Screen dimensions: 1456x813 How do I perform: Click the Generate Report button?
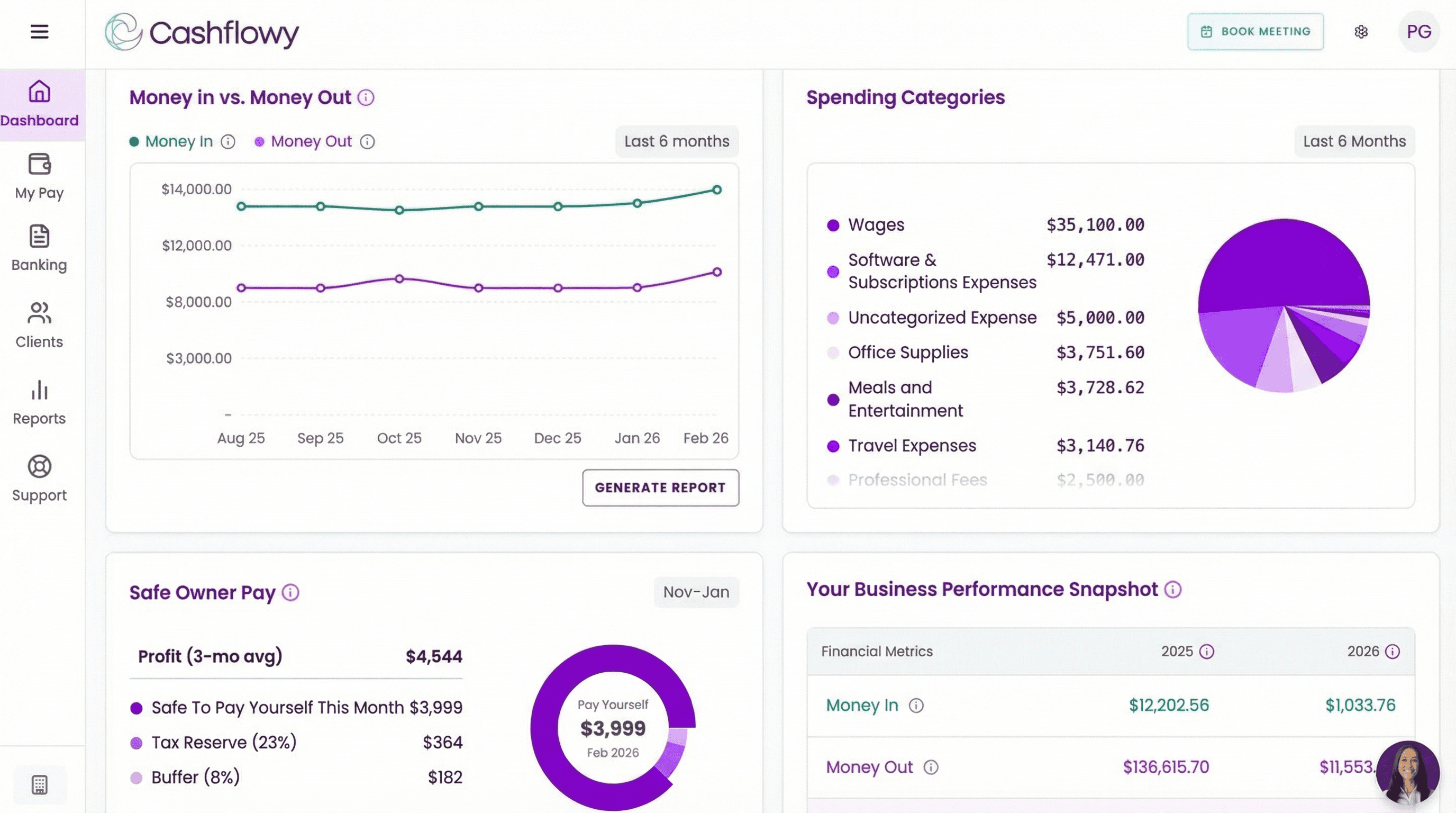[660, 487]
